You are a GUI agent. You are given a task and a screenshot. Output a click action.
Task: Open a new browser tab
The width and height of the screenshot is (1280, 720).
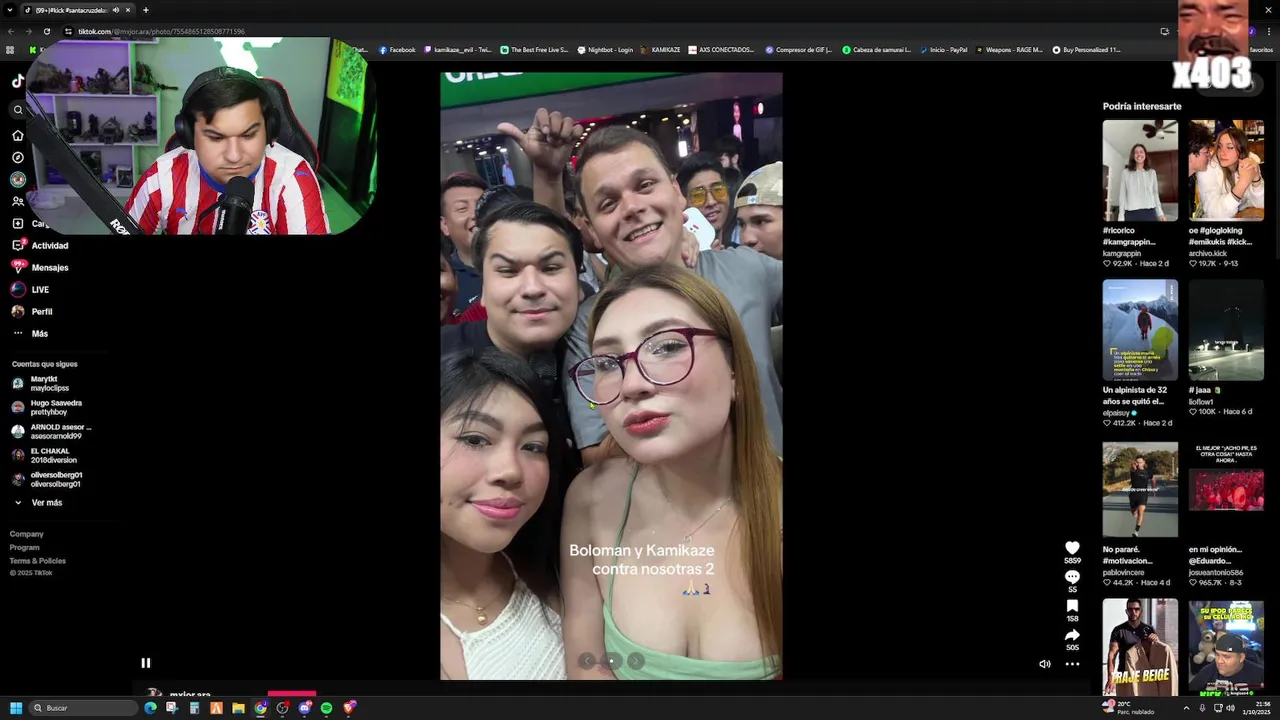pos(145,10)
